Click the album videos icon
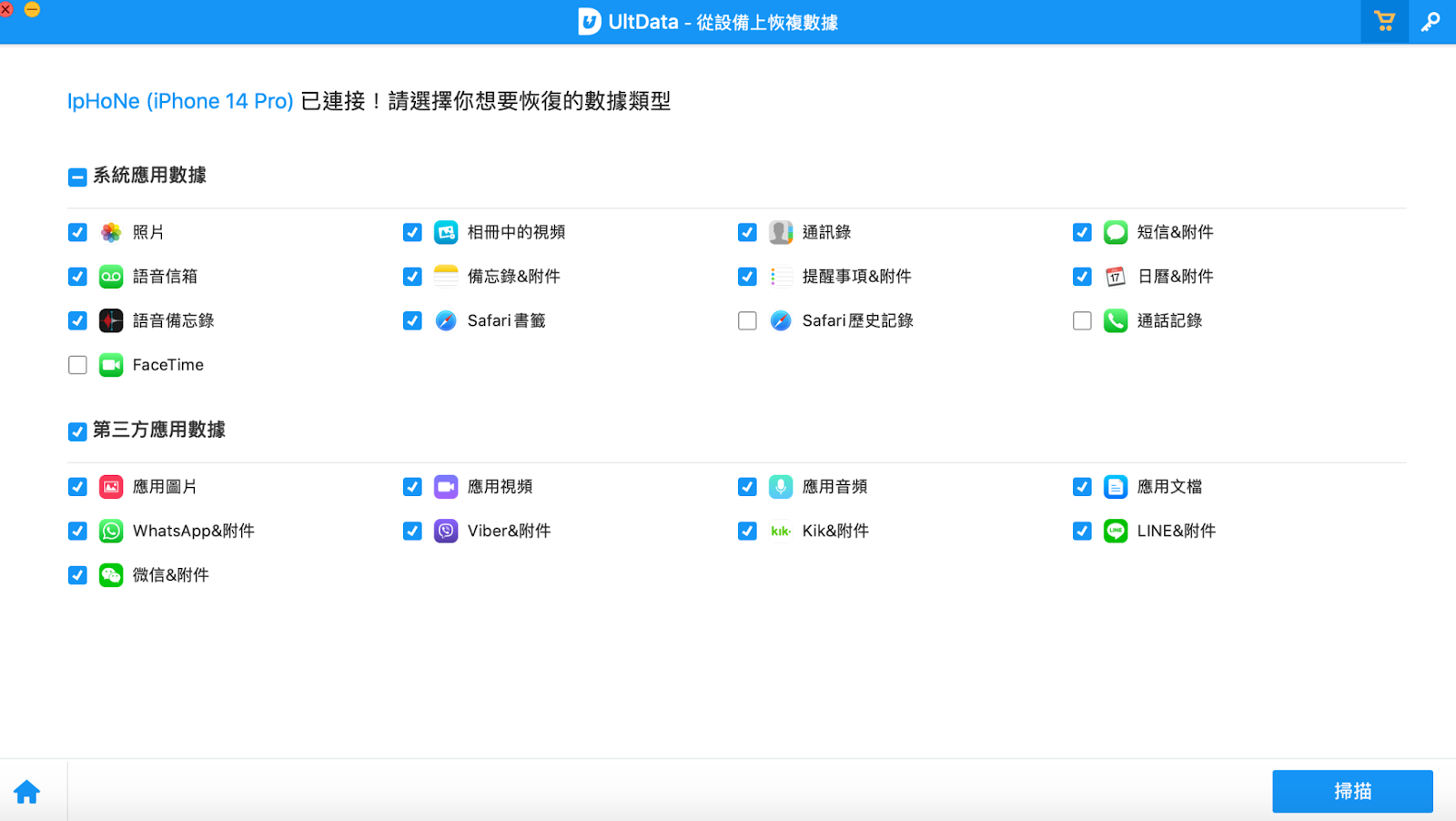The height and width of the screenshot is (821, 1456). tap(446, 232)
